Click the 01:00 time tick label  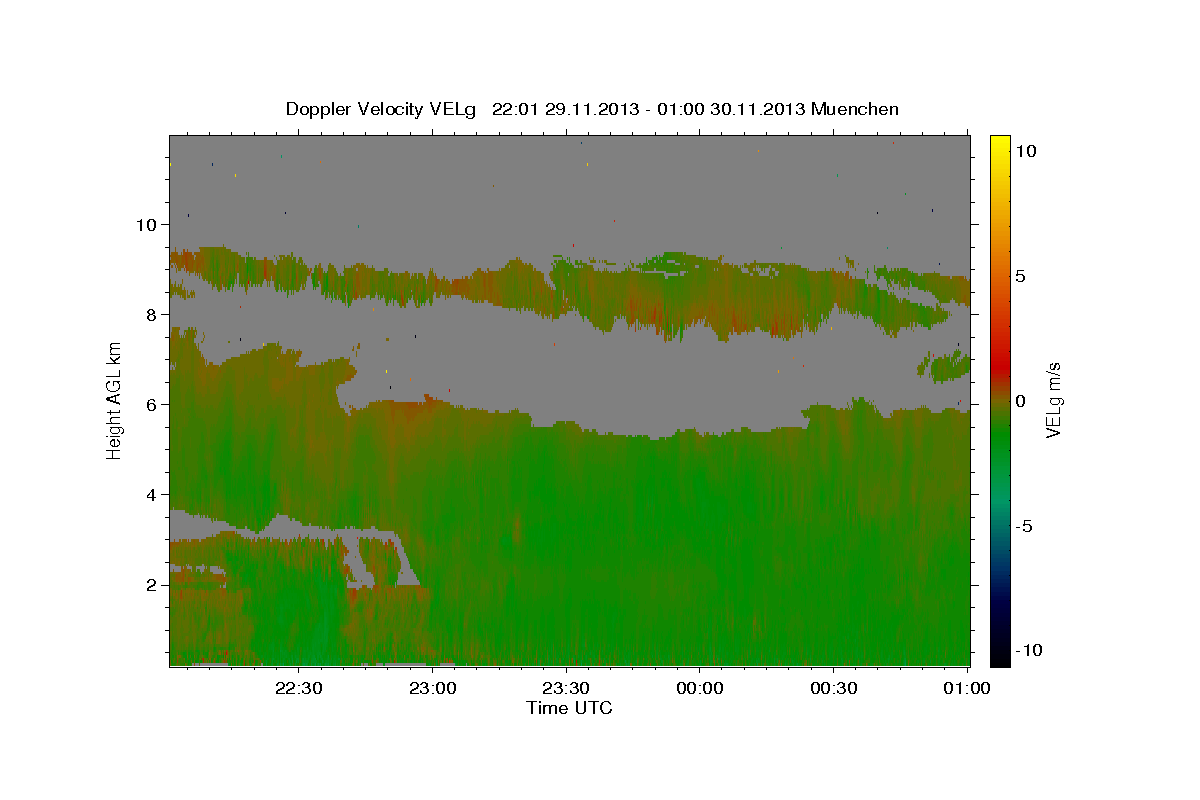click(x=967, y=689)
